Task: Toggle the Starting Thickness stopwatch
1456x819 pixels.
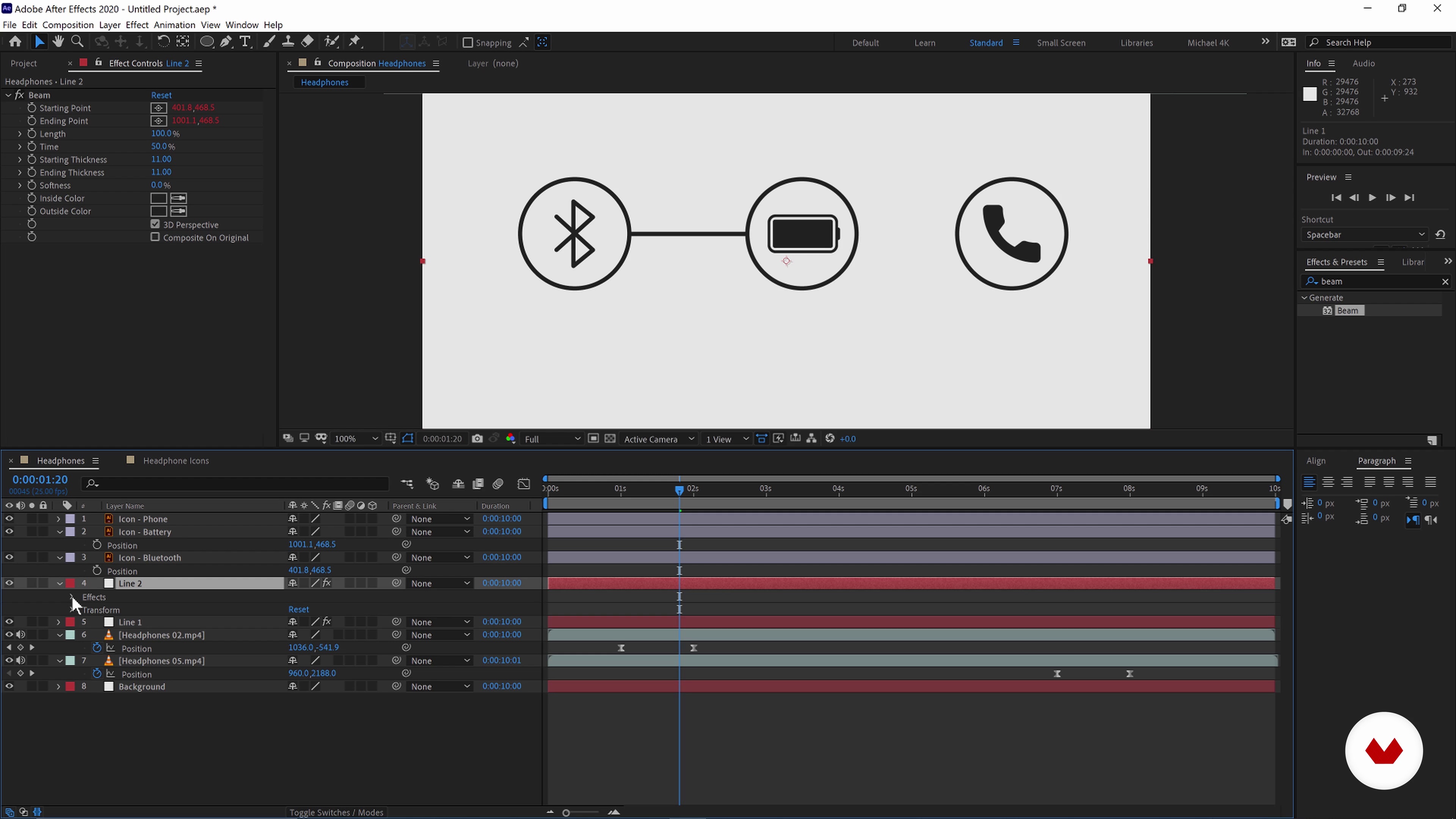Action: (31, 160)
